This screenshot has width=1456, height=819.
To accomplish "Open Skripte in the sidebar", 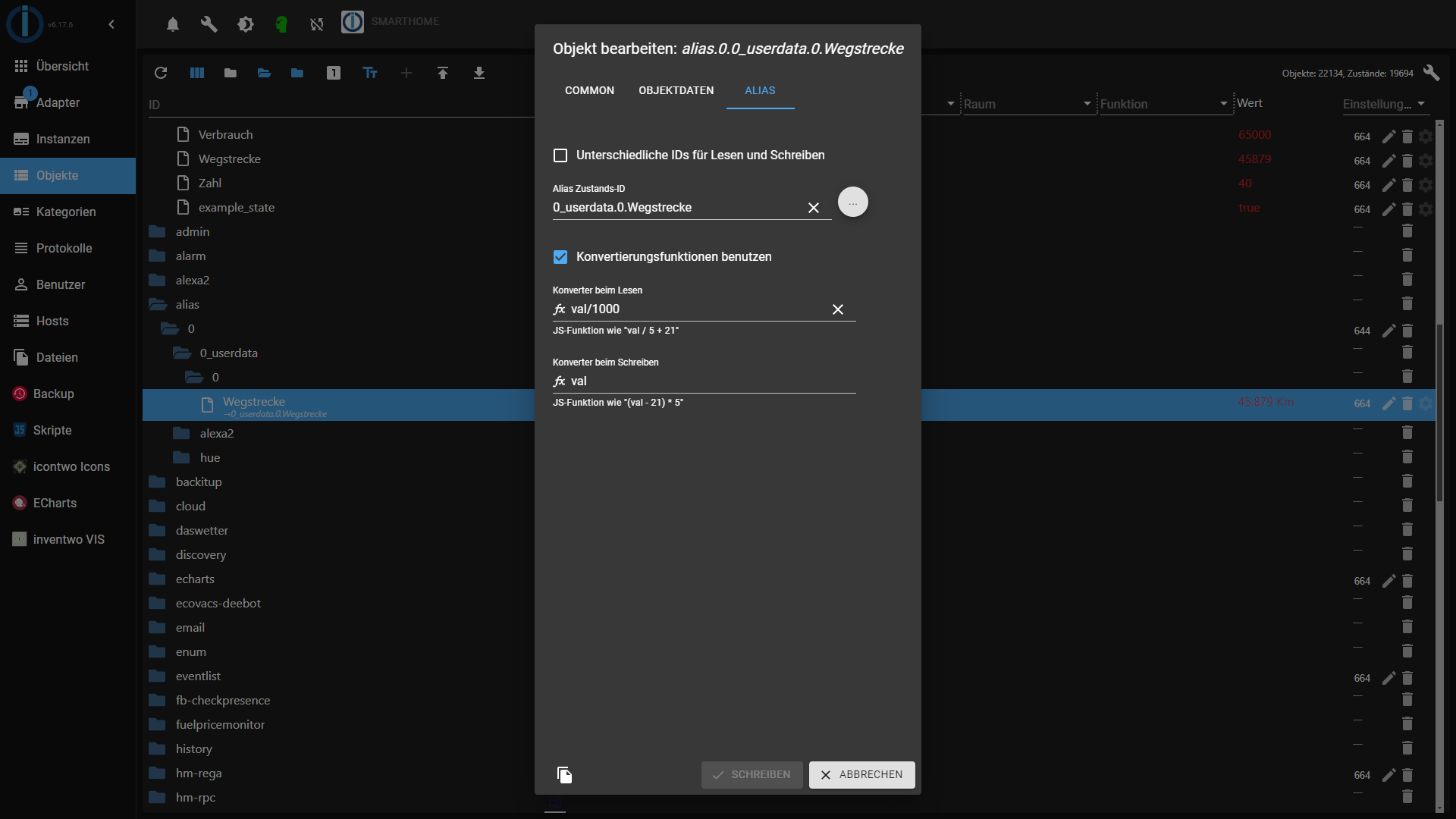I will [x=67, y=430].
